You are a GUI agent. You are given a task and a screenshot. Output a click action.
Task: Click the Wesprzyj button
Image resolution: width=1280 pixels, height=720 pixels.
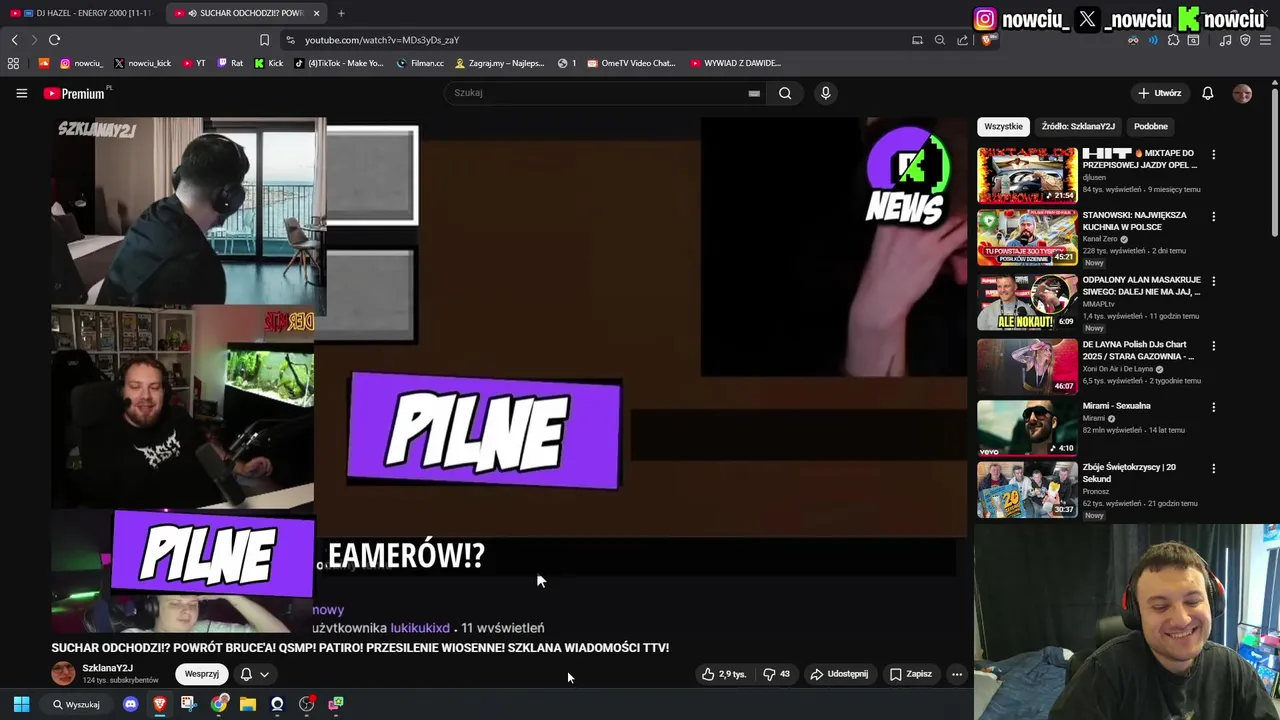202,674
